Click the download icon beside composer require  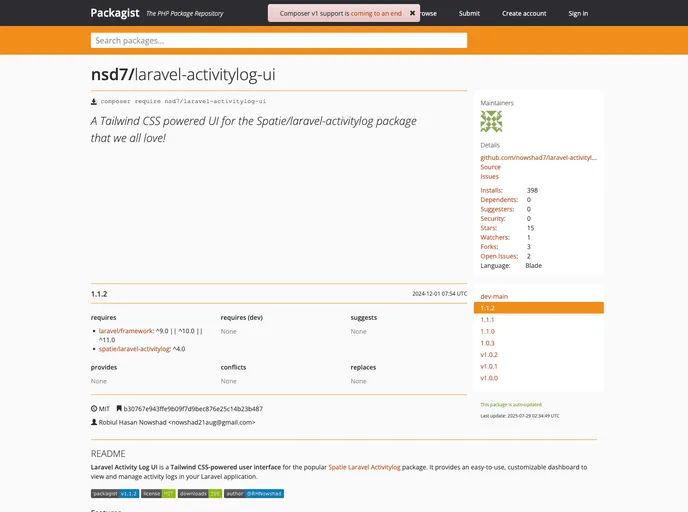[93, 101]
